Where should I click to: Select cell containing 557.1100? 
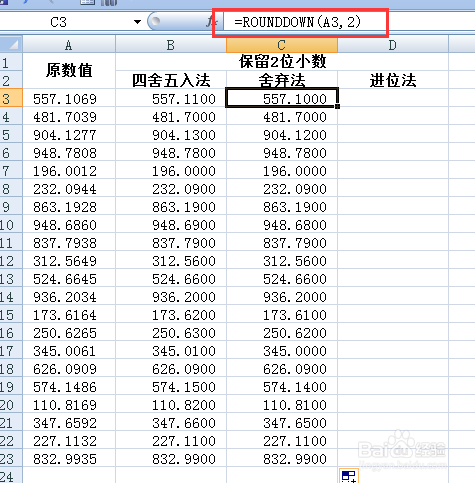coord(171,99)
